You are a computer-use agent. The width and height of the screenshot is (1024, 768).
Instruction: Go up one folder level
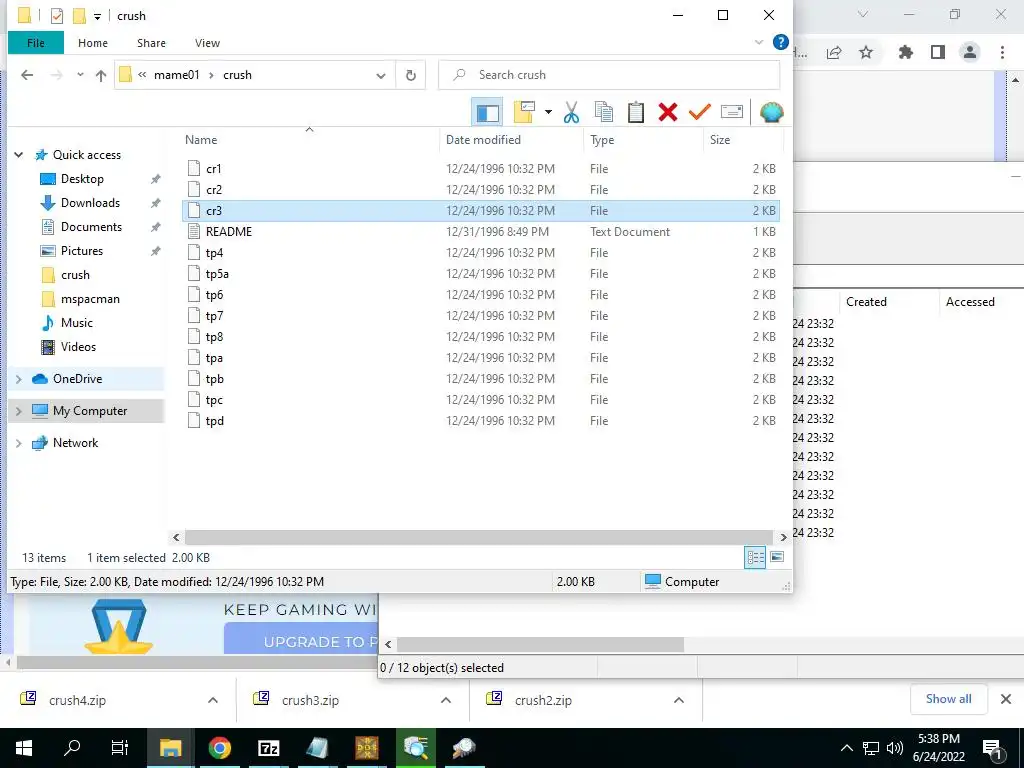(x=101, y=75)
